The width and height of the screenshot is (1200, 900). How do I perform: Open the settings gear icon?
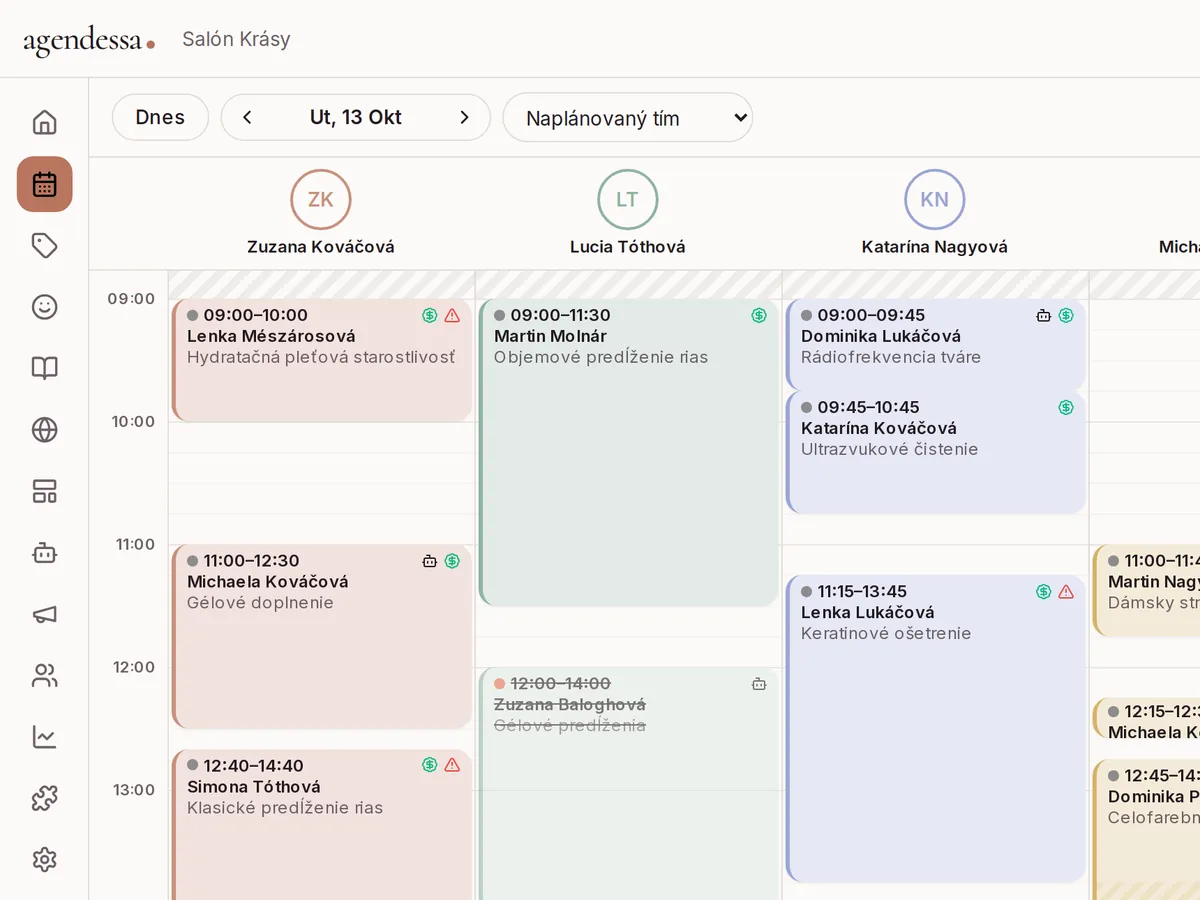click(x=44, y=860)
